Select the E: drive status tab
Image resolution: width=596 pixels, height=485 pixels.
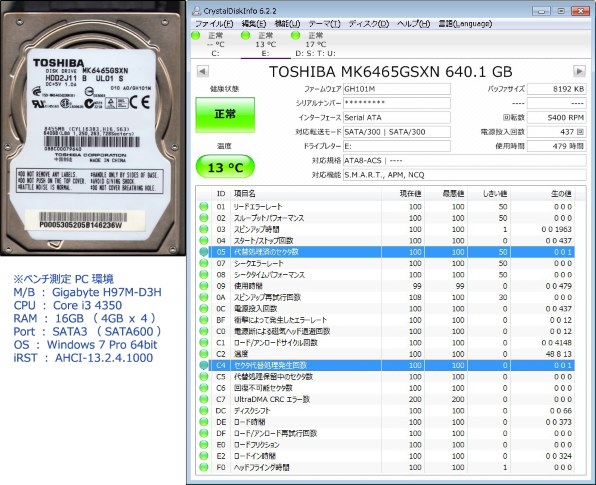pos(265,44)
